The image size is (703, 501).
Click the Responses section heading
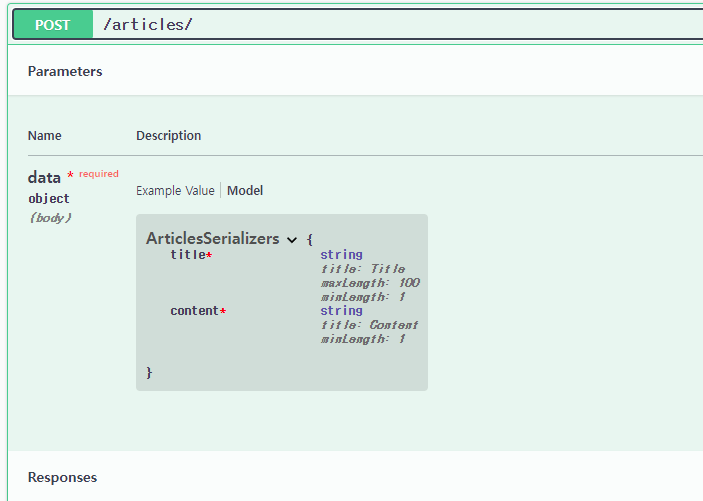pos(62,477)
